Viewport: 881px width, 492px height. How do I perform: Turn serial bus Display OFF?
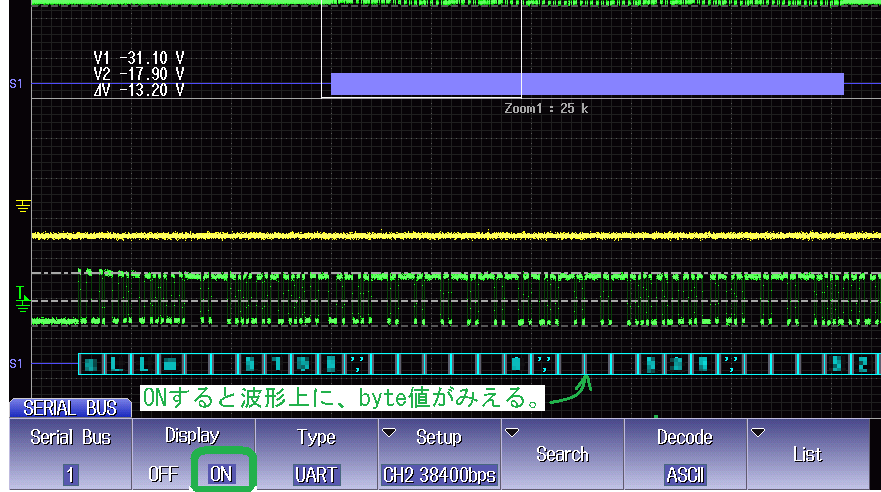pyautogui.click(x=163, y=474)
